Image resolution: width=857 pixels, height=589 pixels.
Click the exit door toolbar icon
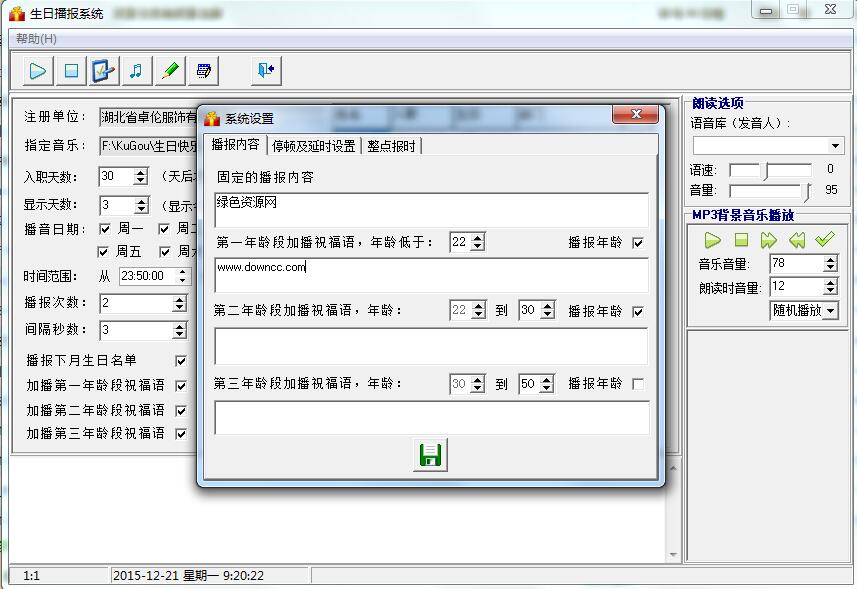(266, 70)
